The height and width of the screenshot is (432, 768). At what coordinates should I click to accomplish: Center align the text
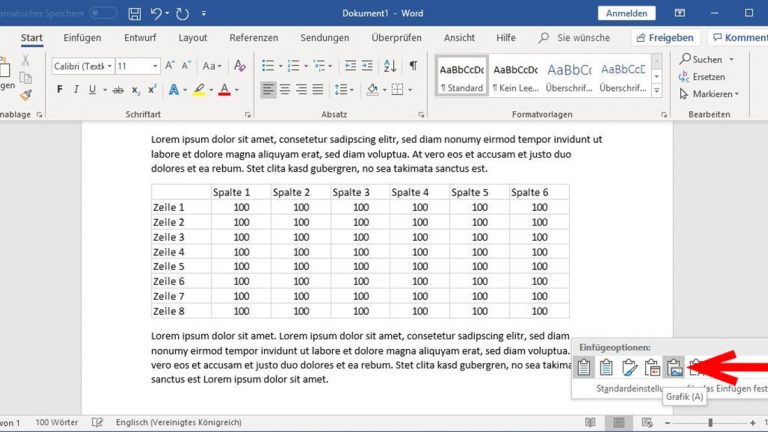[285, 89]
